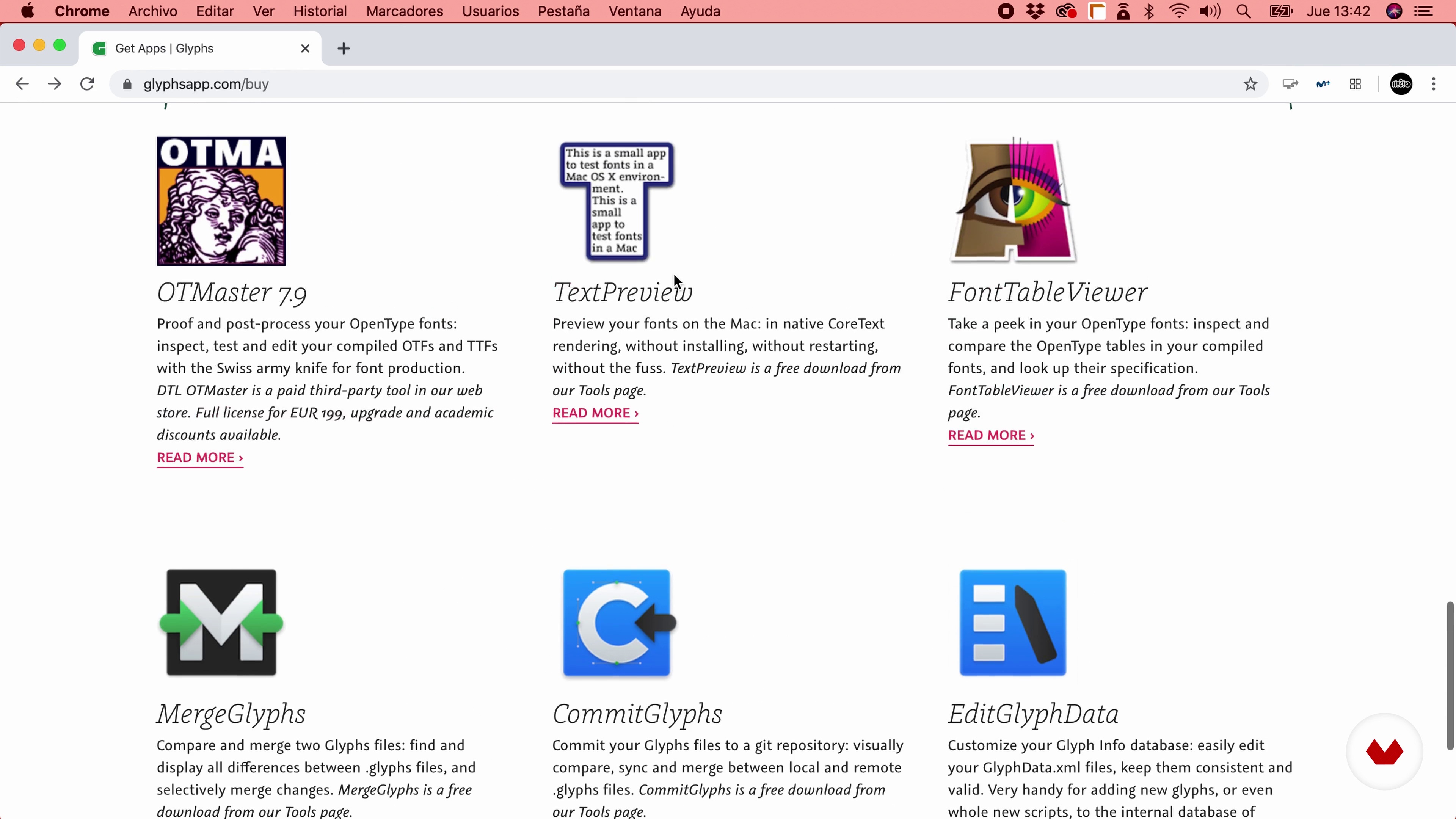Click the page vertical scrollbar thumb
The height and width of the screenshot is (819, 1456).
coord(1450,676)
